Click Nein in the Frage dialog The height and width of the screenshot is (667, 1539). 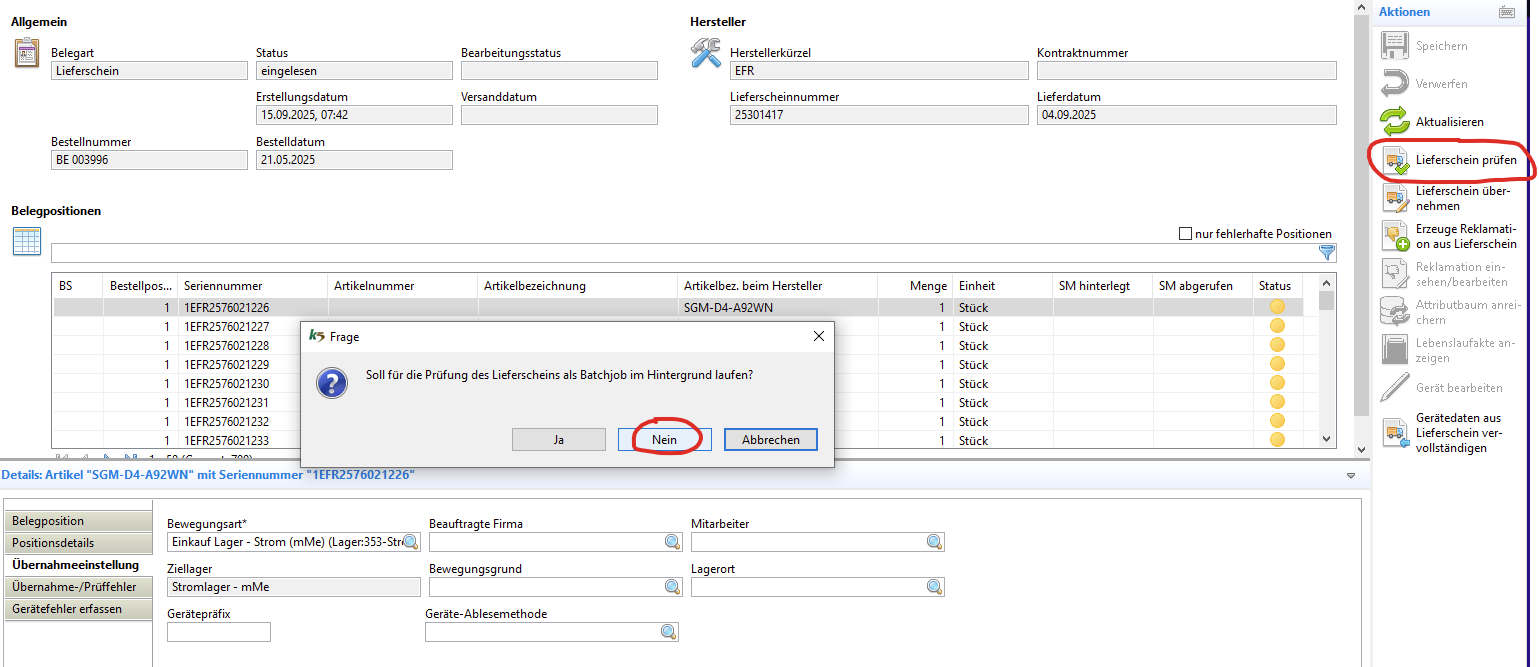pos(665,440)
